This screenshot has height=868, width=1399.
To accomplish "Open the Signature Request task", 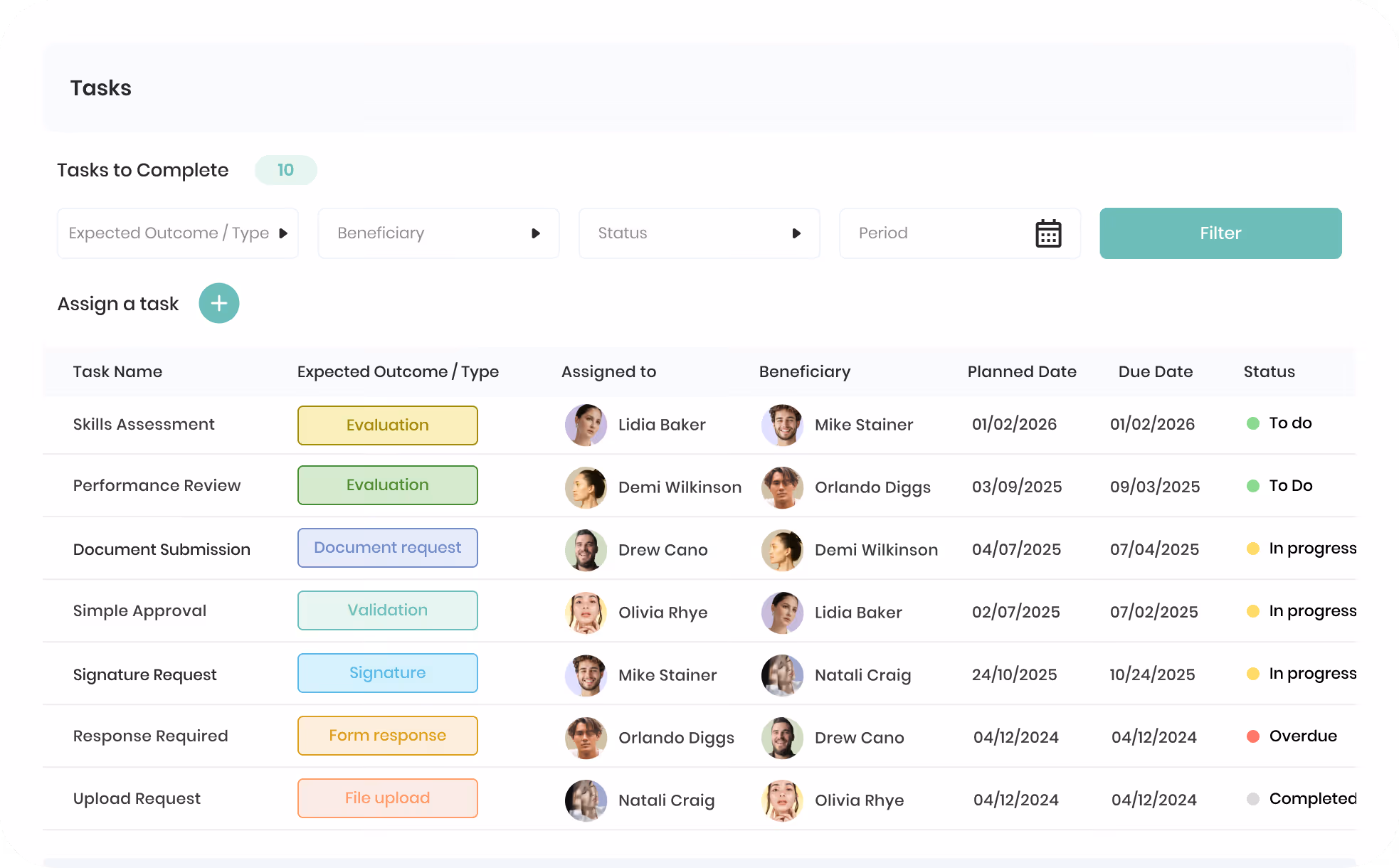I will [x=144, y=675].
